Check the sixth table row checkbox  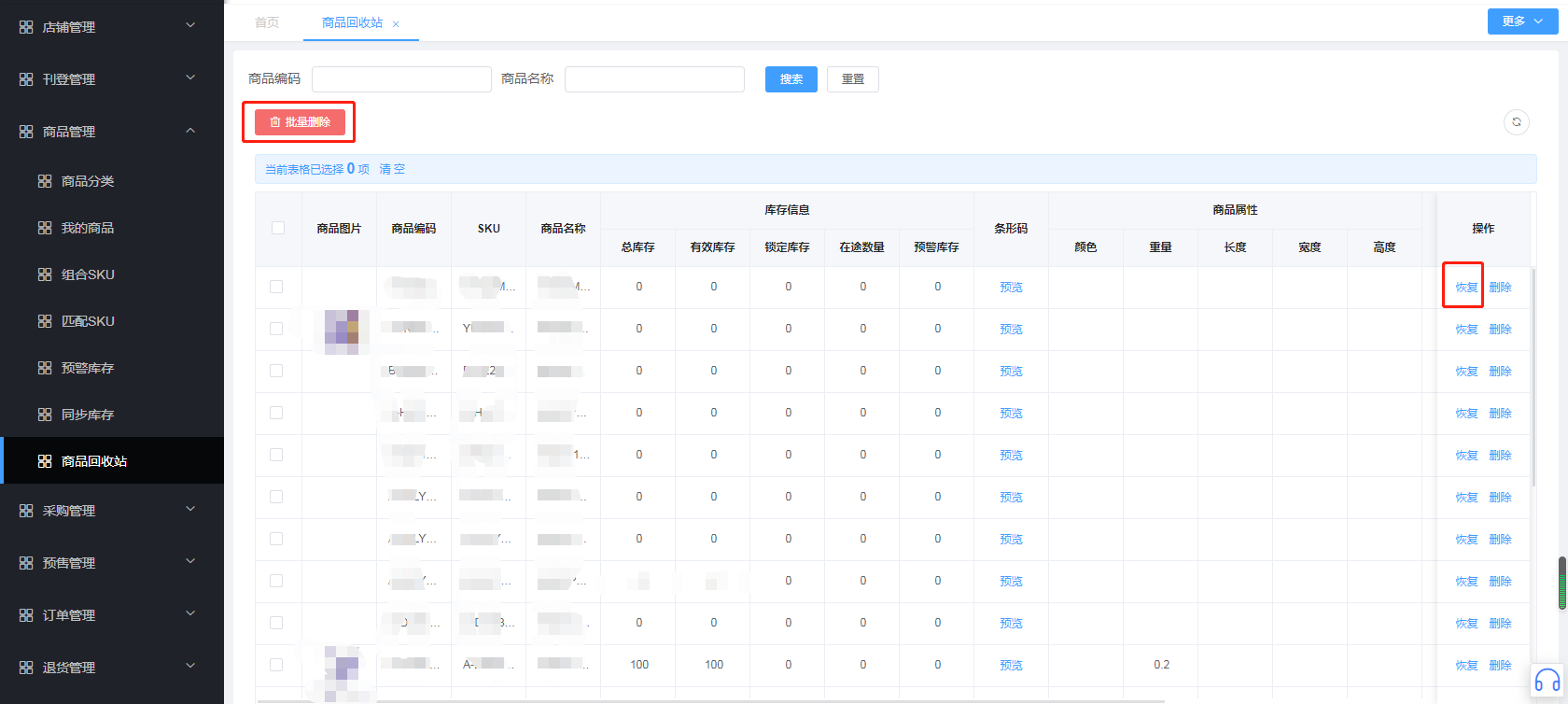click(276, 497)
